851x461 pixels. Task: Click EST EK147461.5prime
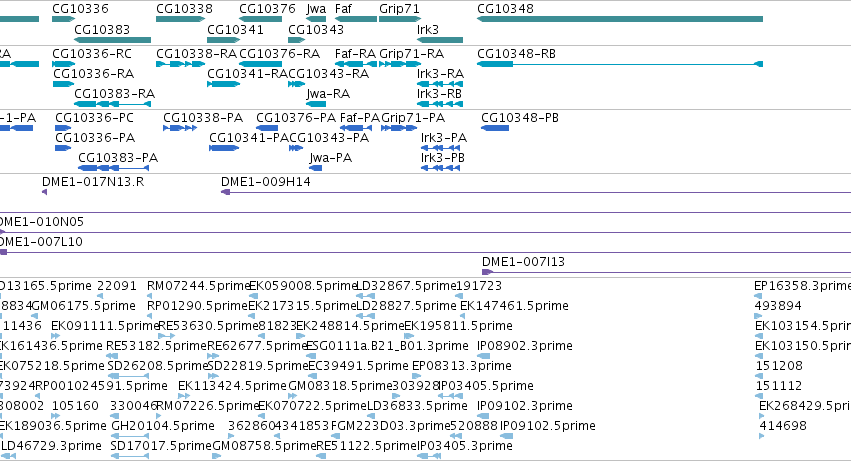pyautogui.click(x=515, y=306)
